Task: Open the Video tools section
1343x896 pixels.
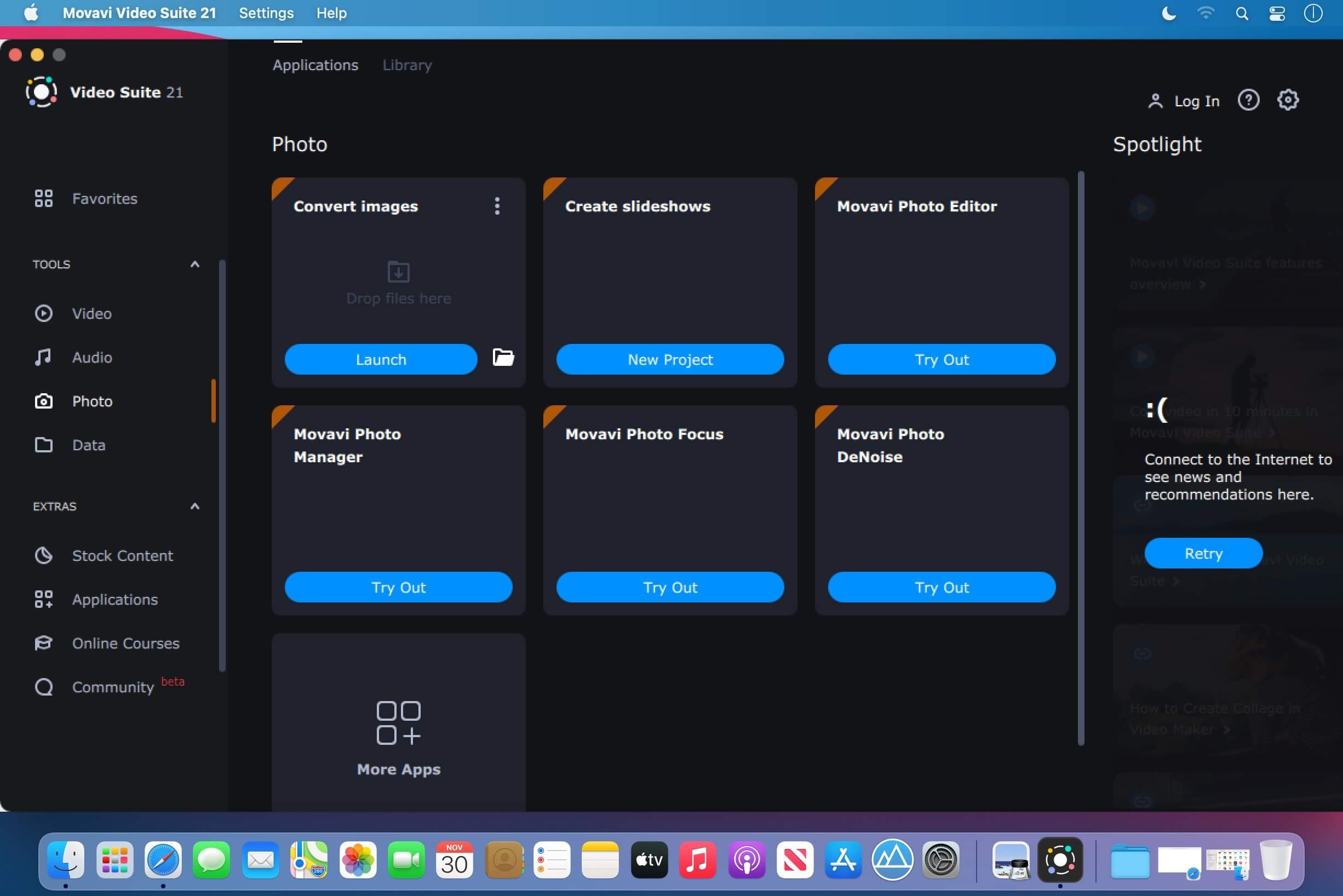Action: (x=91, y=314)
